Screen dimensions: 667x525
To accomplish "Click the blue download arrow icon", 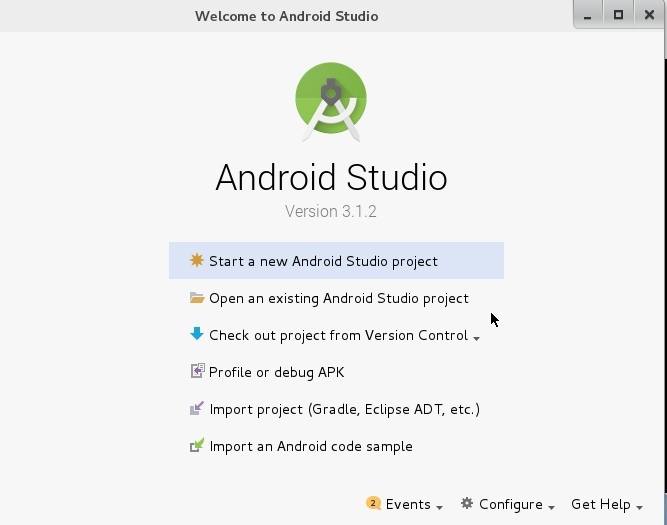I will coord(197,335).
